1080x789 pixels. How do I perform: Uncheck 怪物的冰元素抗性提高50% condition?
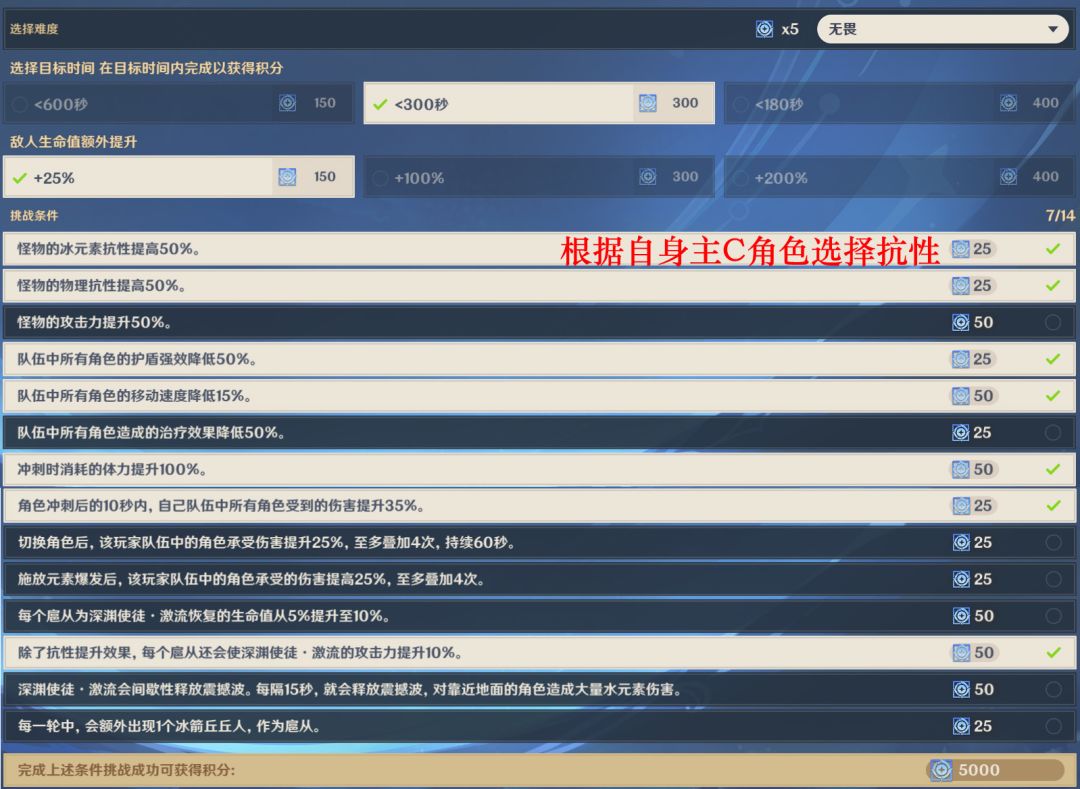pos(1052,249)
